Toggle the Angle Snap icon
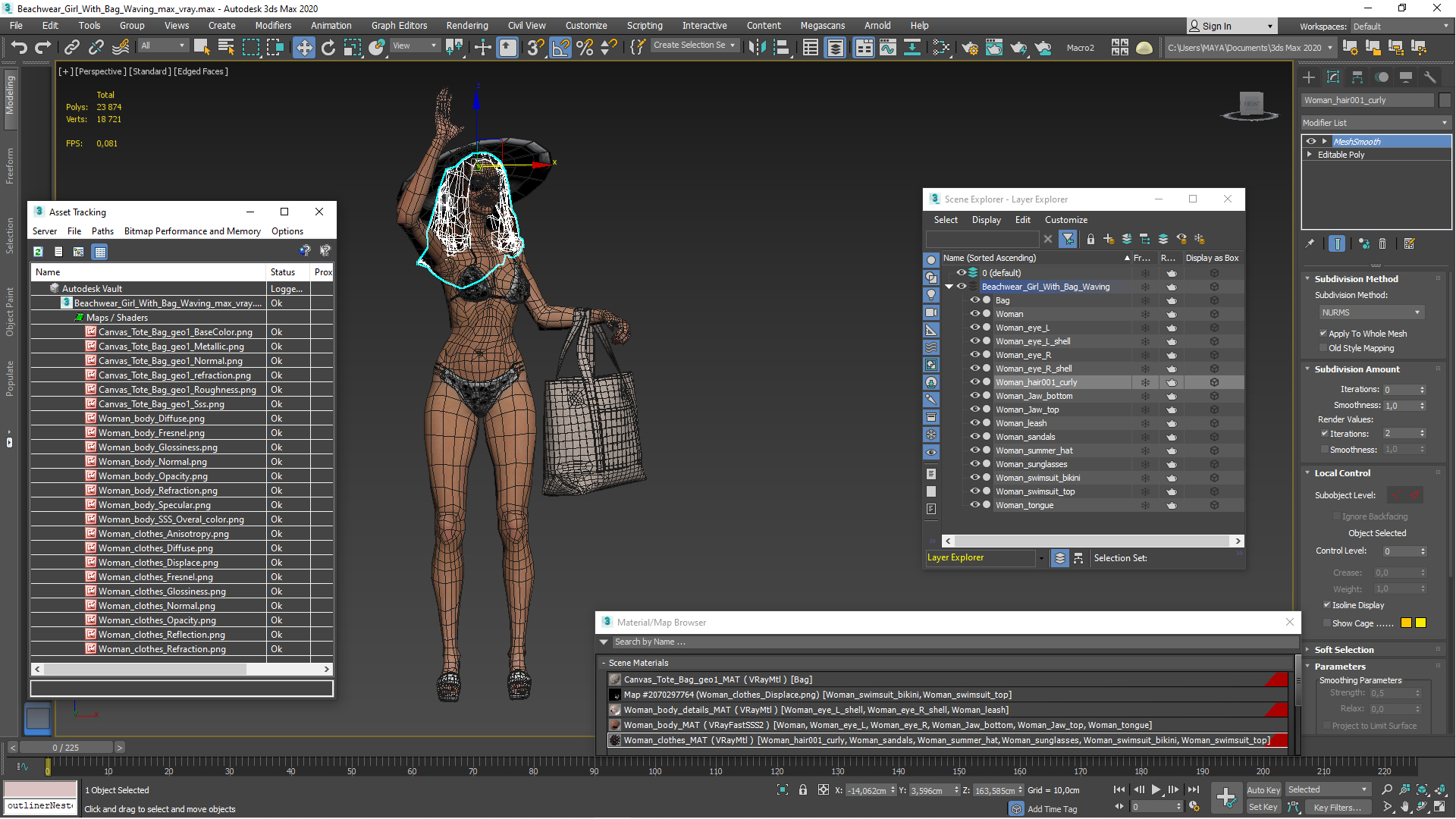Viewport: 1456px width, 819px height. pyautogui.click(x=560, y=48)
